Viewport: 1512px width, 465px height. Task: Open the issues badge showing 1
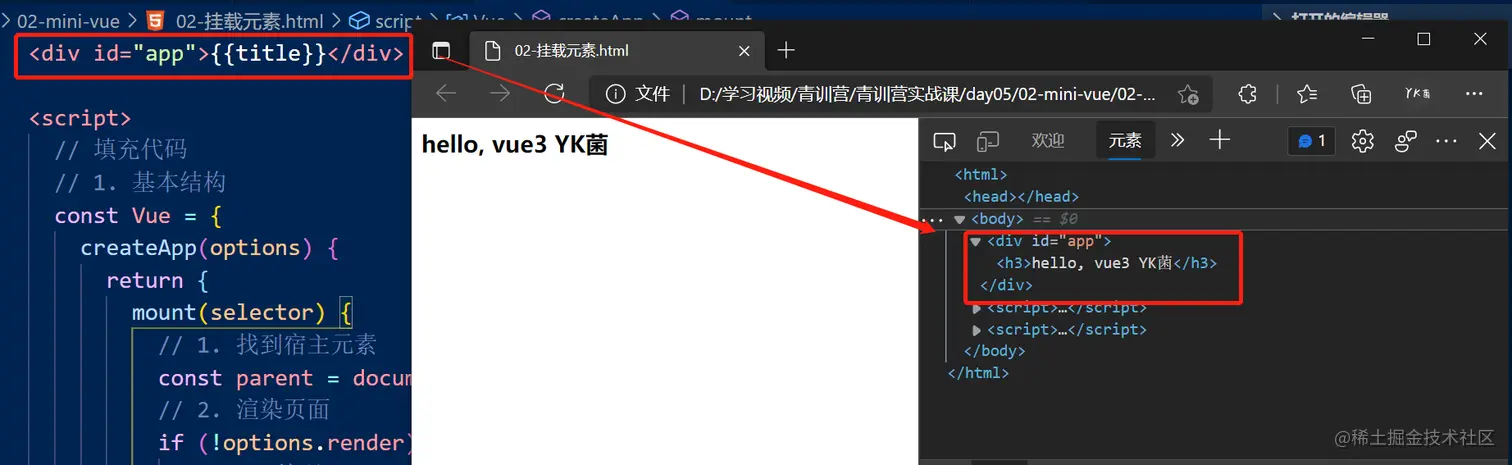pos(1311,141)
